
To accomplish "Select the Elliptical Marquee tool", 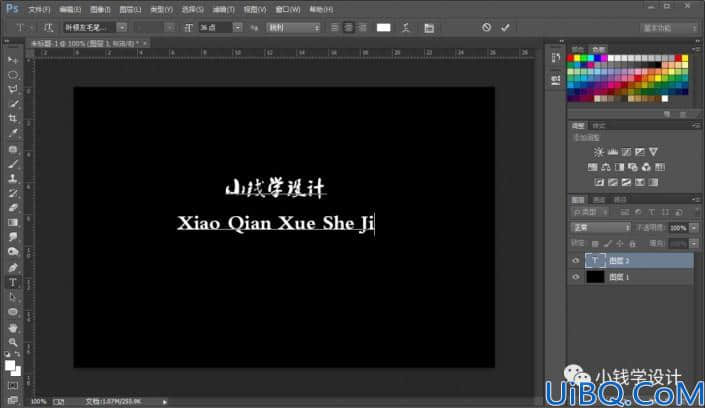I will 13,75.
